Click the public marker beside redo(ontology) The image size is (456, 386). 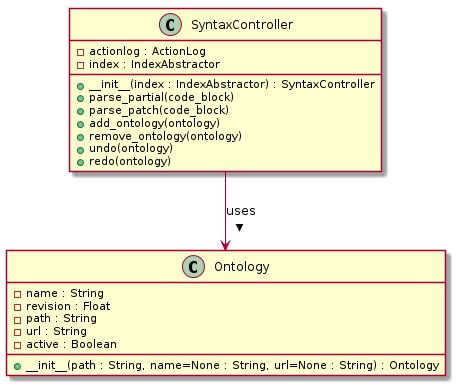tap(80, 163)
